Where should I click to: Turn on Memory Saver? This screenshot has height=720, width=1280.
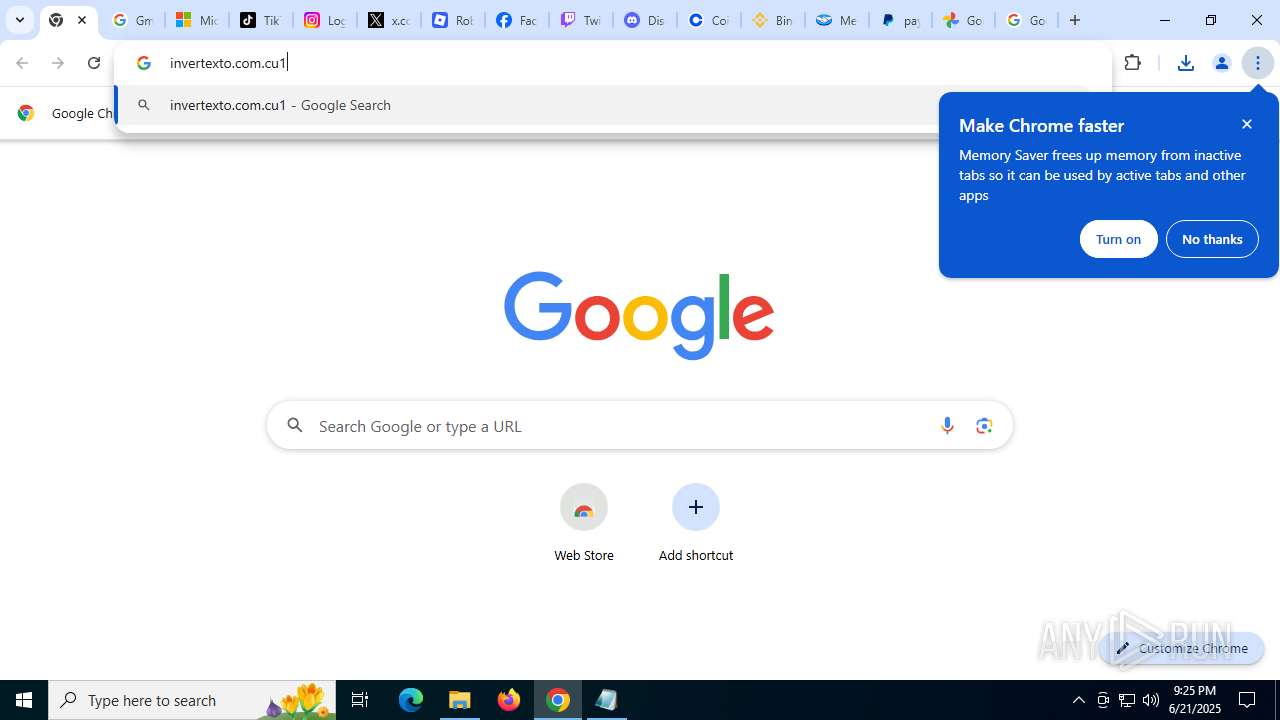pyautogui.click(x=1118, y=239)
